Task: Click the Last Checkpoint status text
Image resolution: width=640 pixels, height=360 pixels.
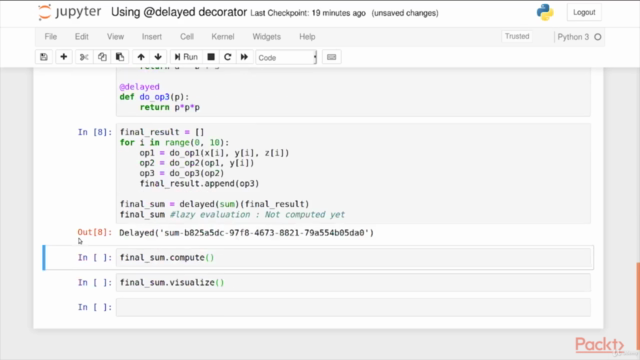Action: 308,13
